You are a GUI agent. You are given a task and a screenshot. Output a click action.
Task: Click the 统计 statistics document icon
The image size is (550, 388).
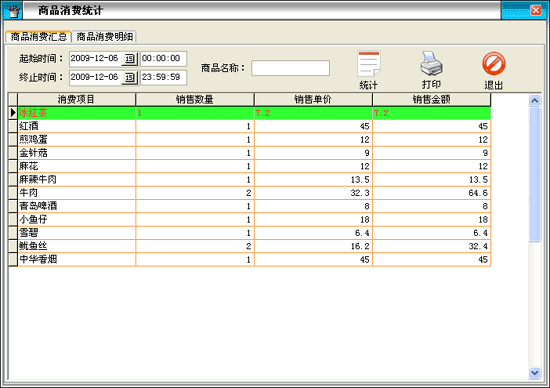pos(369,63)
